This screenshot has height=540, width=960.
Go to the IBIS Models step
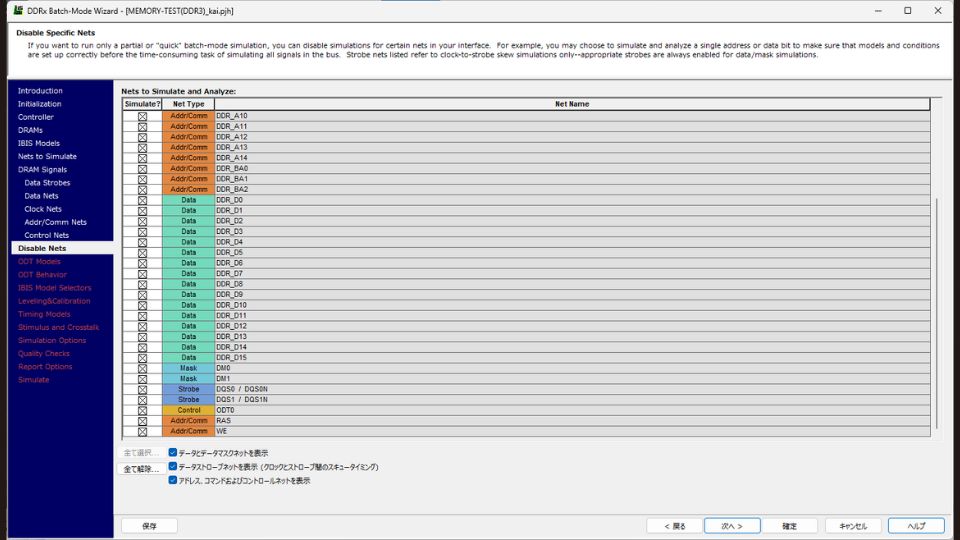(x=39, y=143)
